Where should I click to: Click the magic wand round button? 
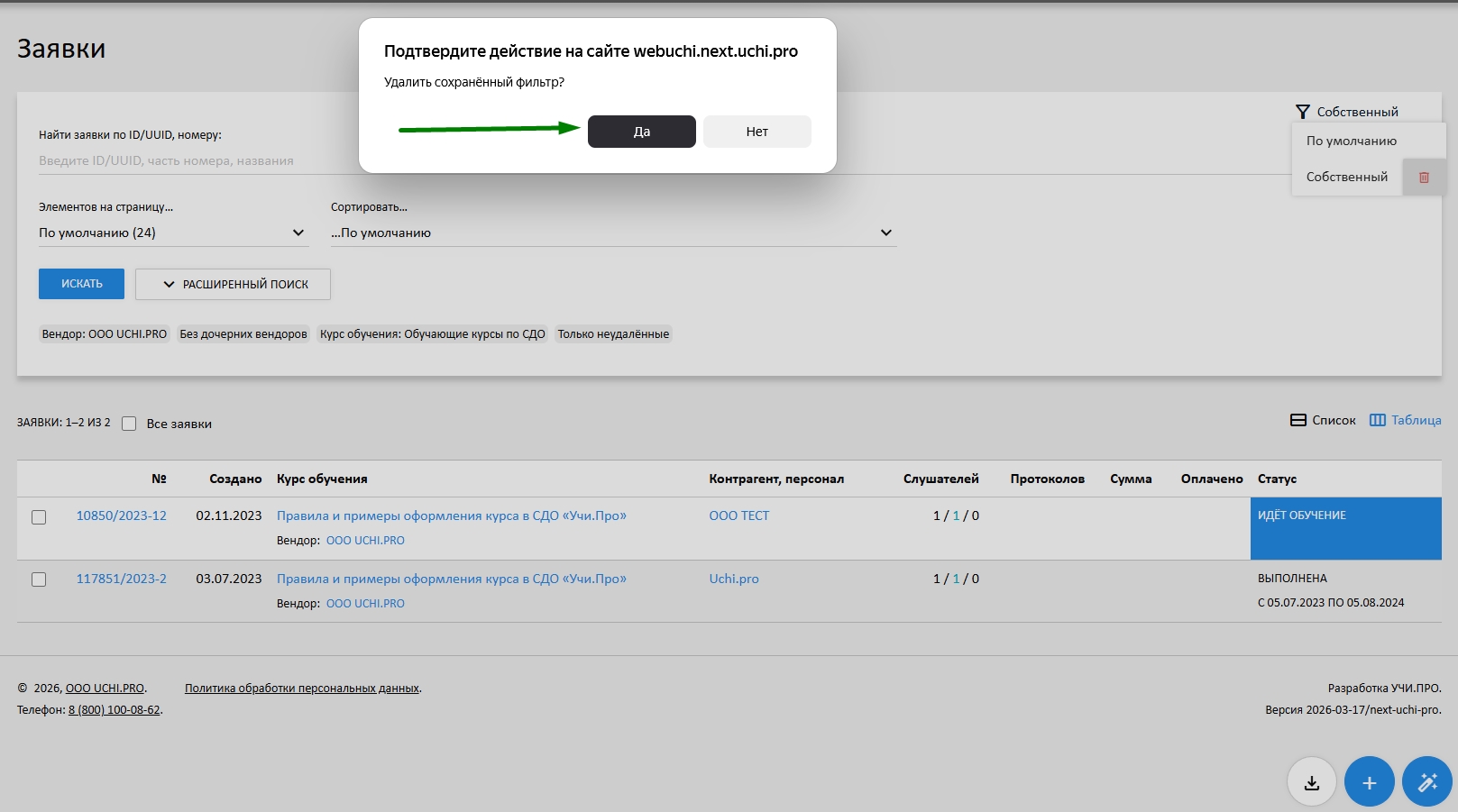point(1426,781)
